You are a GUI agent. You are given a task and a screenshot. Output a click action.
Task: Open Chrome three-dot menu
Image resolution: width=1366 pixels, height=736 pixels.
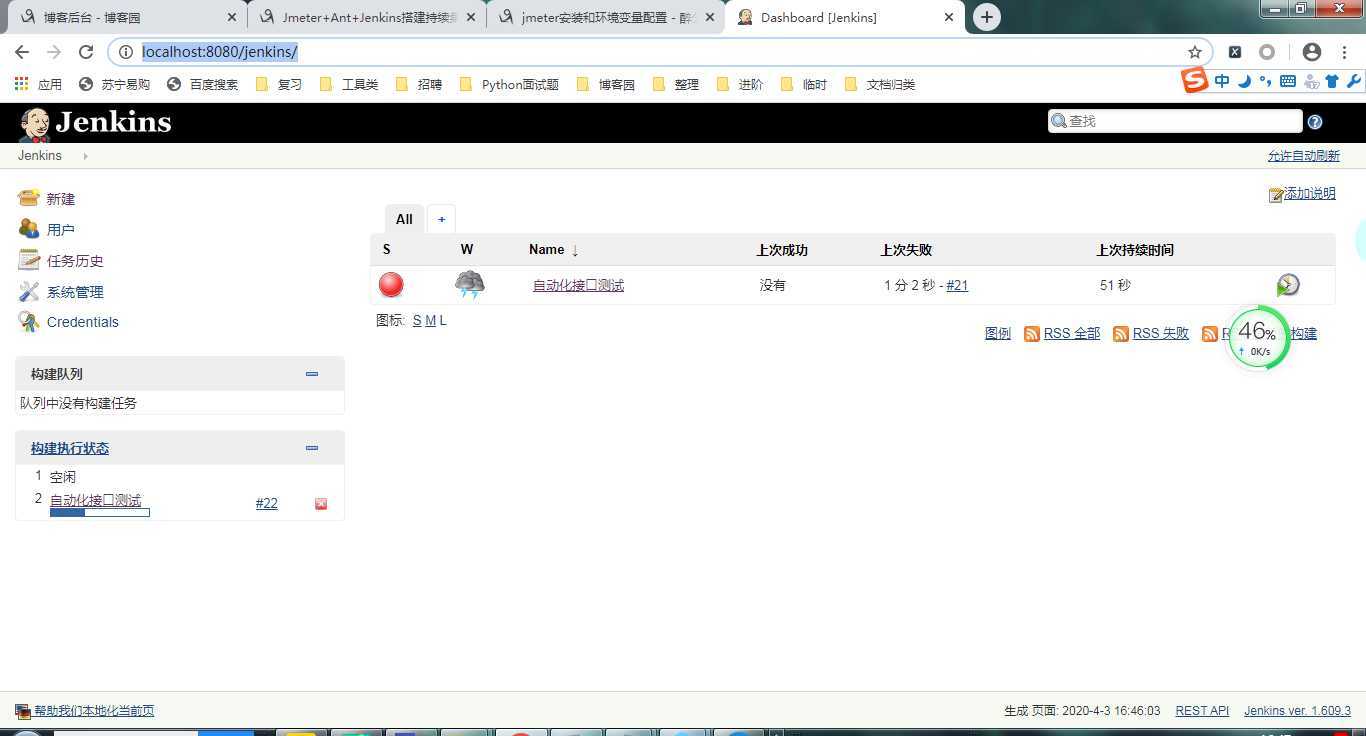point(1345,52)
